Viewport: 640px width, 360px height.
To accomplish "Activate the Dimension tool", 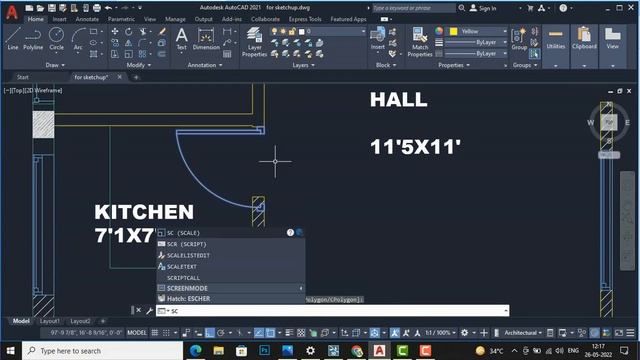I will (206, 39).
